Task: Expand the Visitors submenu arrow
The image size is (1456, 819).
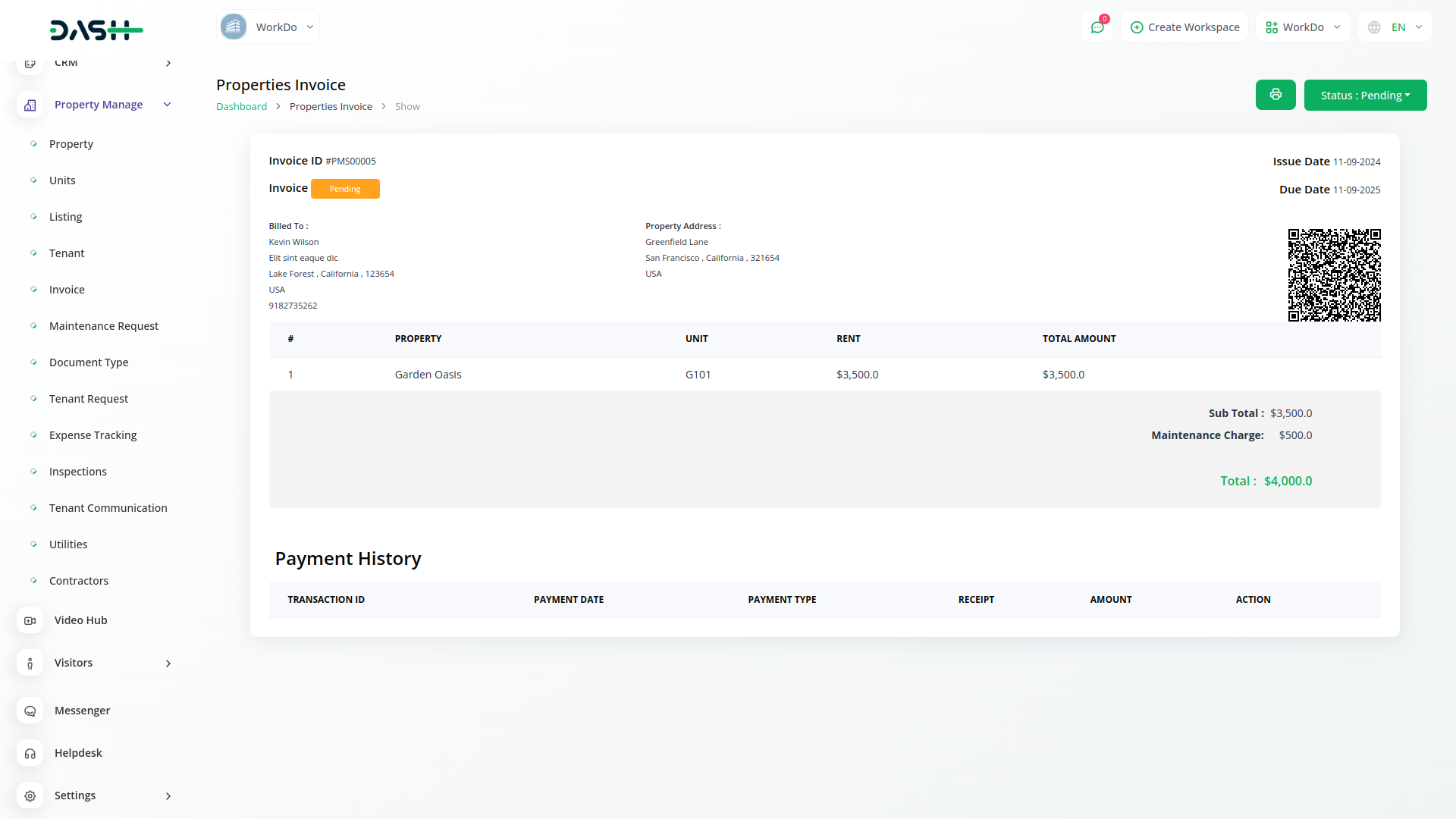Action: 168,664
